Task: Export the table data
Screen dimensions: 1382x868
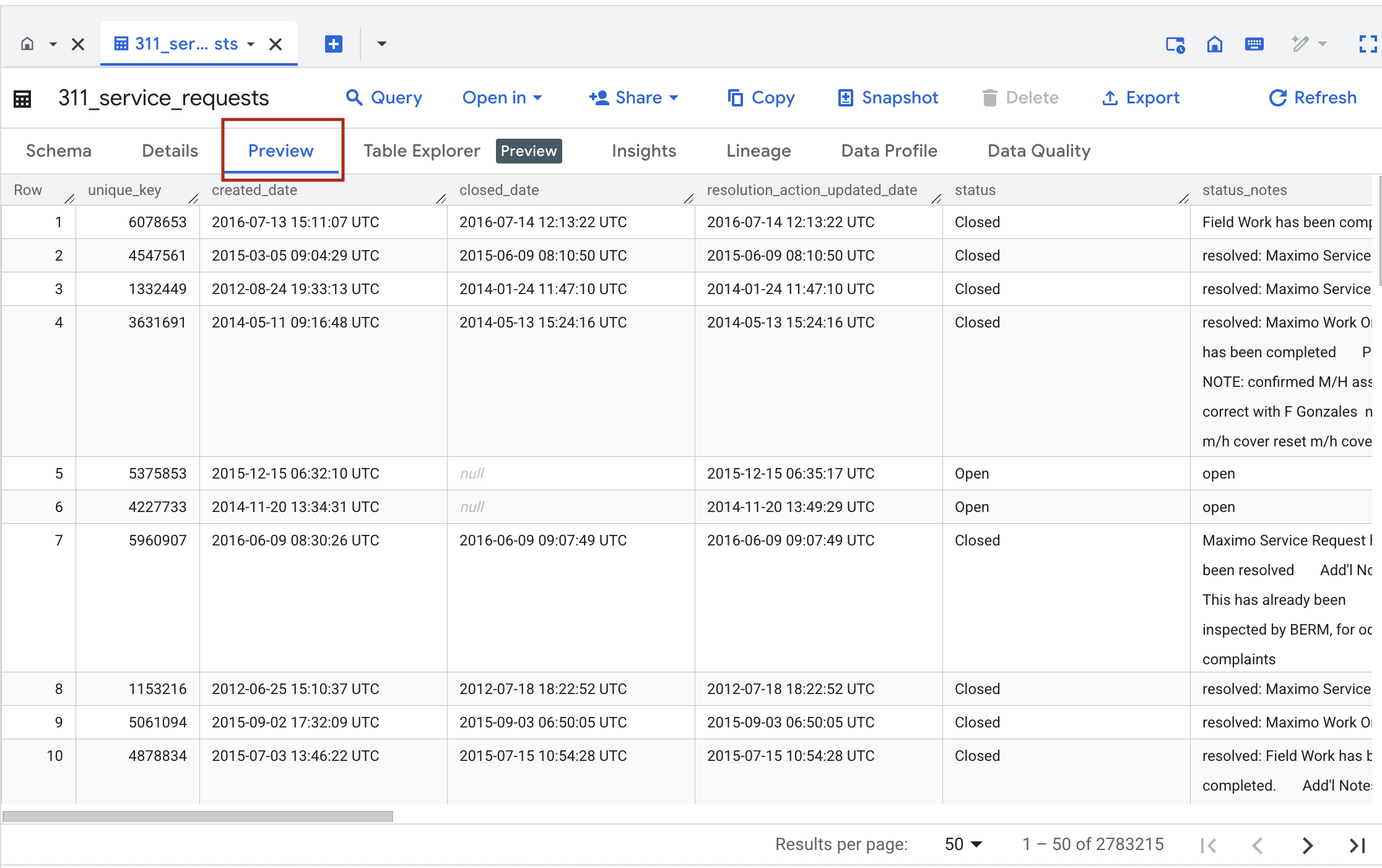Action: coord(1141,98)
